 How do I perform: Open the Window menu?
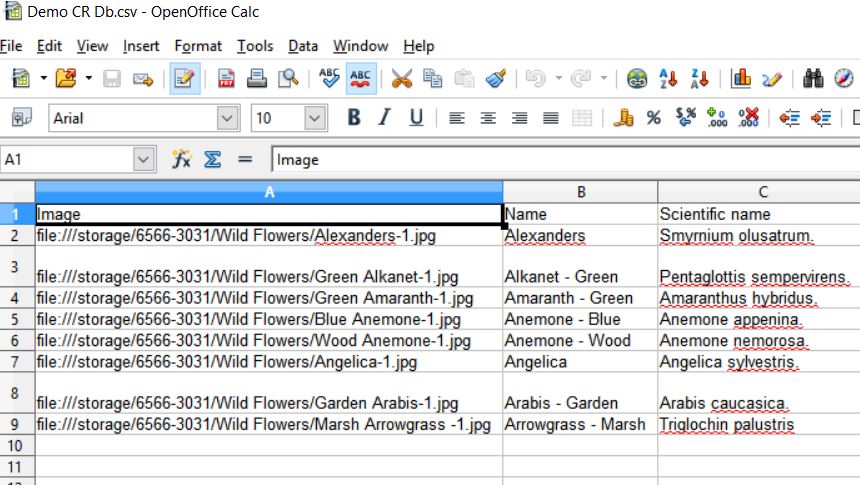[361, 46]
